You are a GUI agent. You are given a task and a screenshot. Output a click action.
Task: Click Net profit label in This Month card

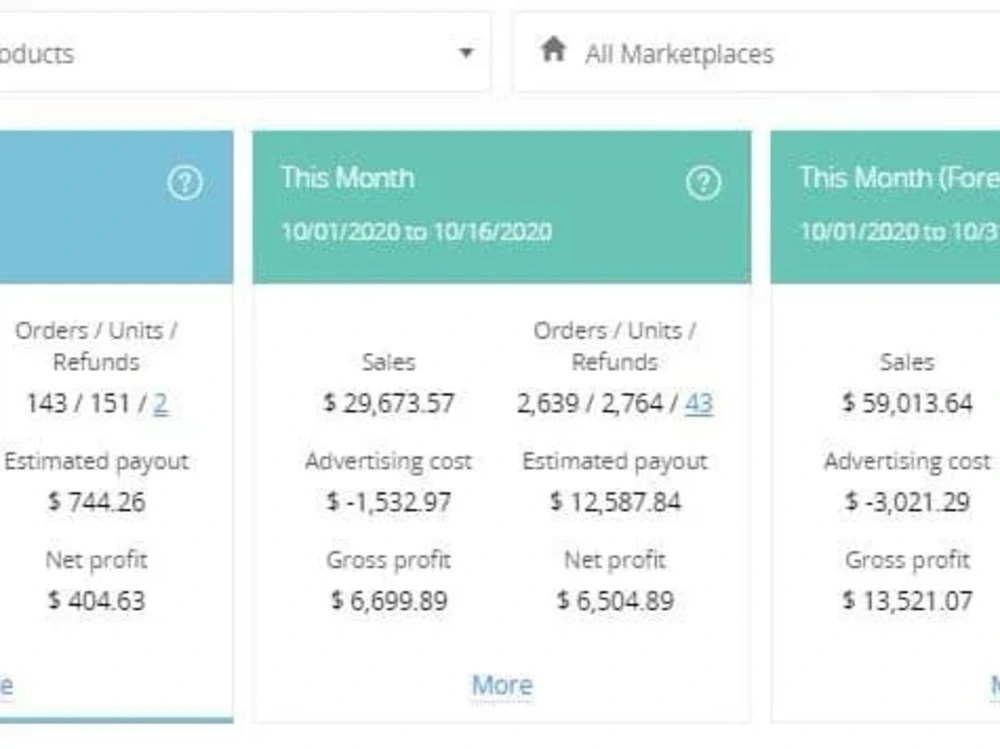pos(615,560)
